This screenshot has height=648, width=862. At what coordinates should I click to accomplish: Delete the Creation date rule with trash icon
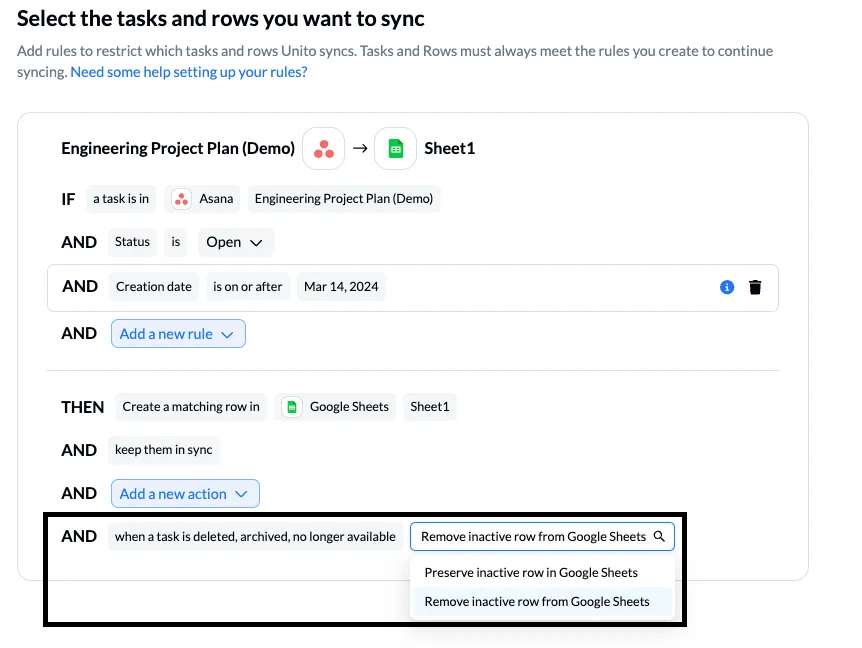[755, 287]
